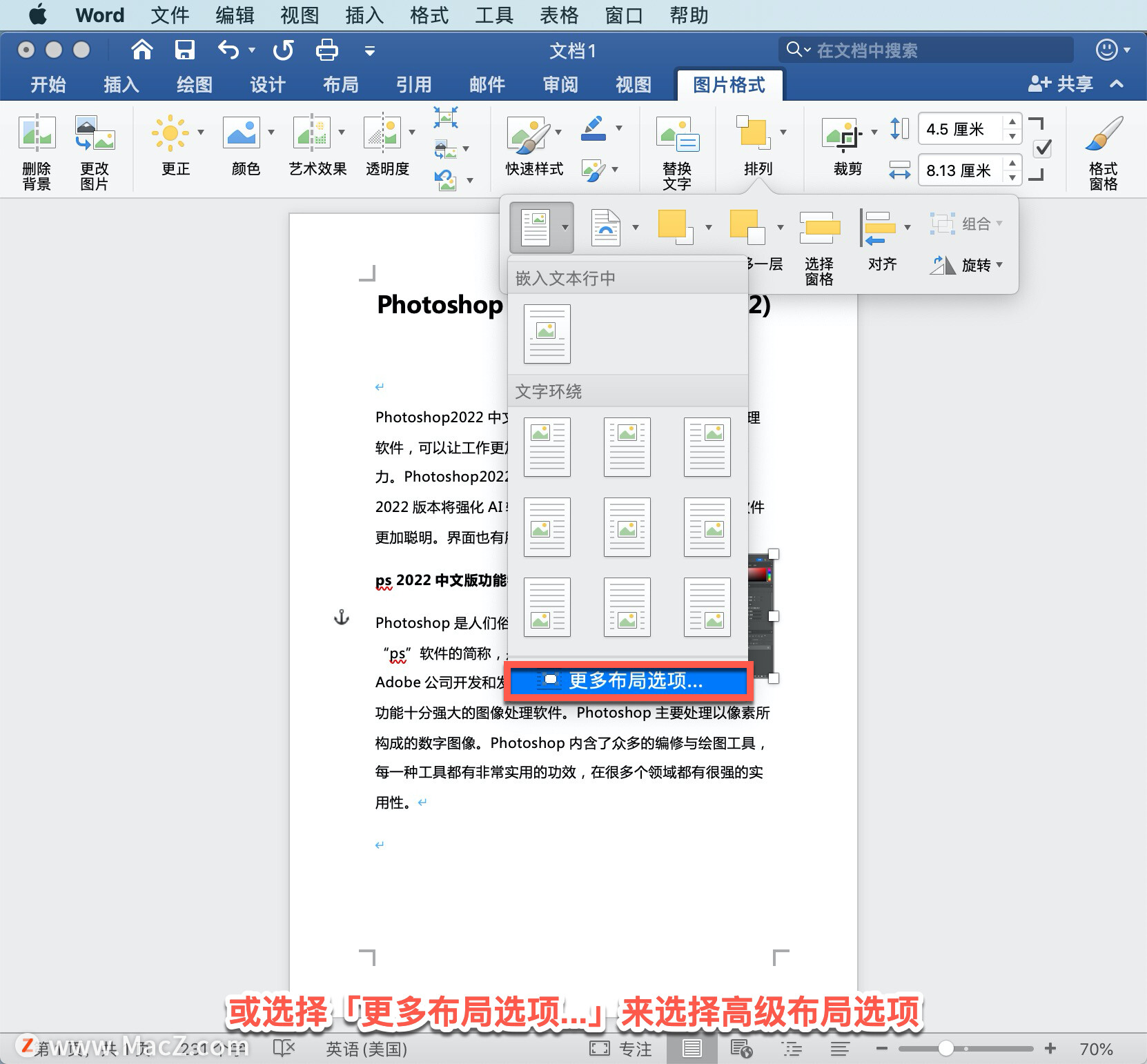Open the Corrections (更正) sun icon

(170, 132)
